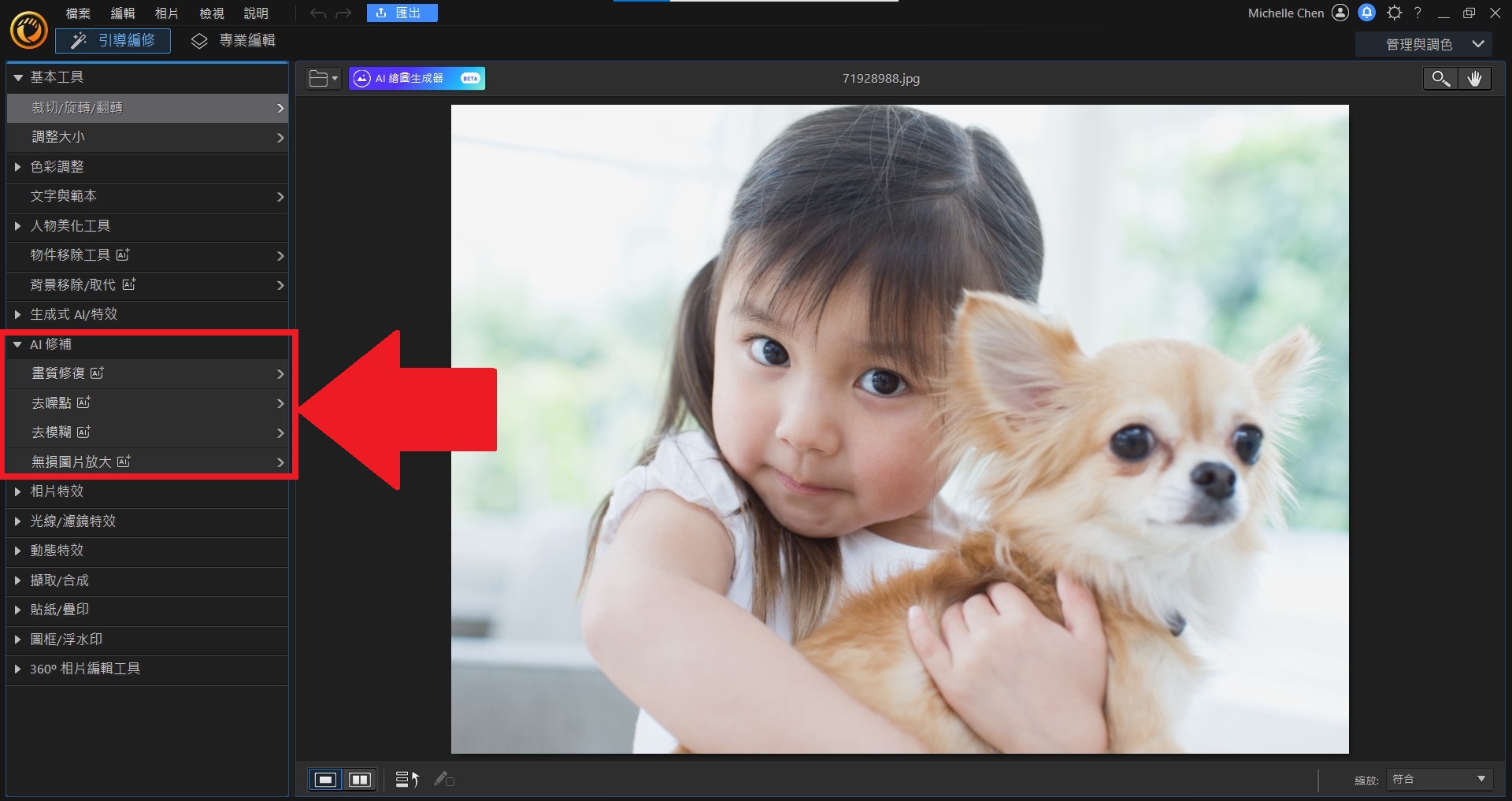Open the 檔案 menu

[77, 13]
